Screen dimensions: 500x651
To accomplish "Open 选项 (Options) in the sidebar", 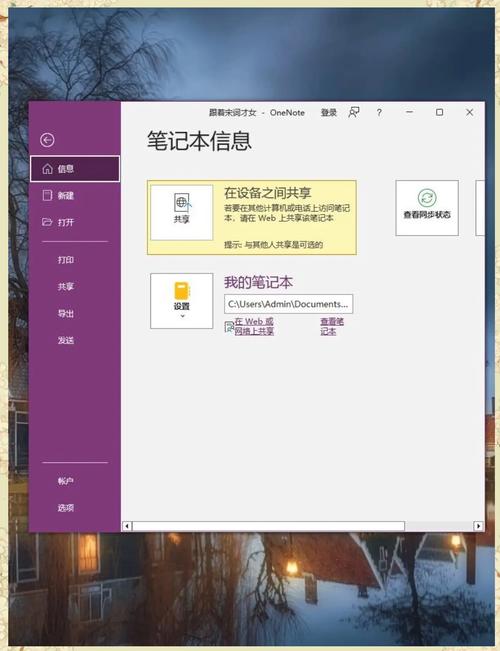I will (x=66, y=508).
